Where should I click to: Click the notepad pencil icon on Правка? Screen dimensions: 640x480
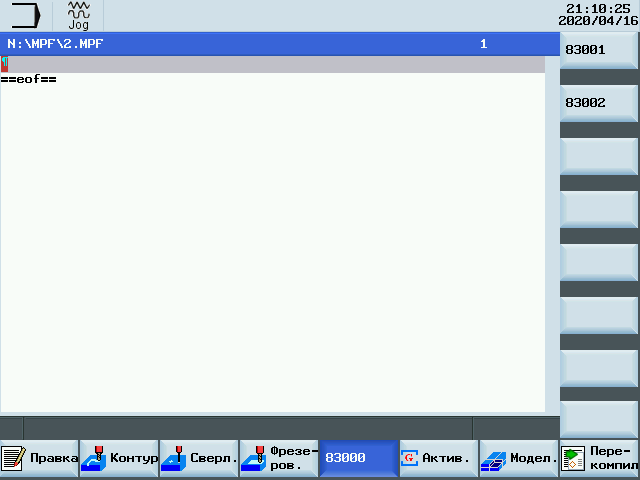(13, 458)
